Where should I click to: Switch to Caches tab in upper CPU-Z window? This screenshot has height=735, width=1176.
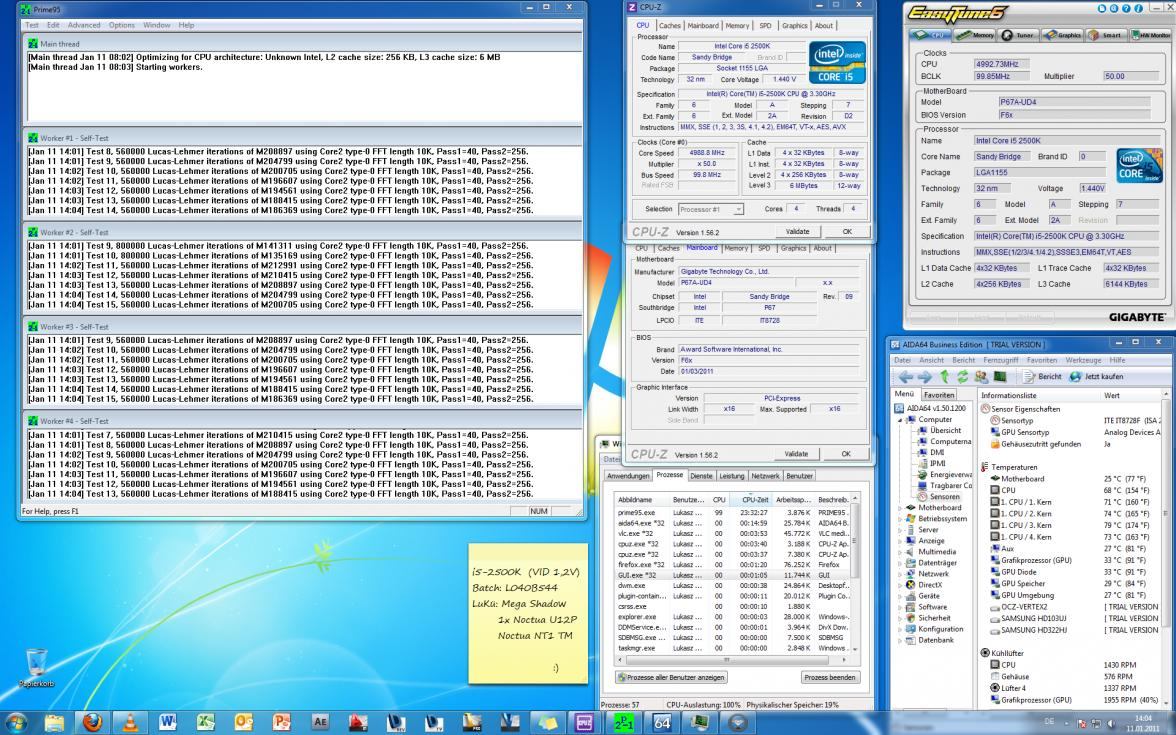tap(670, 26)
